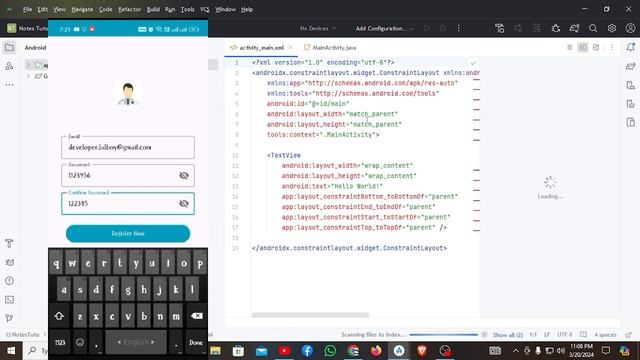Viewport: 640px width, 360px height.
Task: Open the Build hammer tool window icon
Action: pyautogui.click(x=9, y=244)
